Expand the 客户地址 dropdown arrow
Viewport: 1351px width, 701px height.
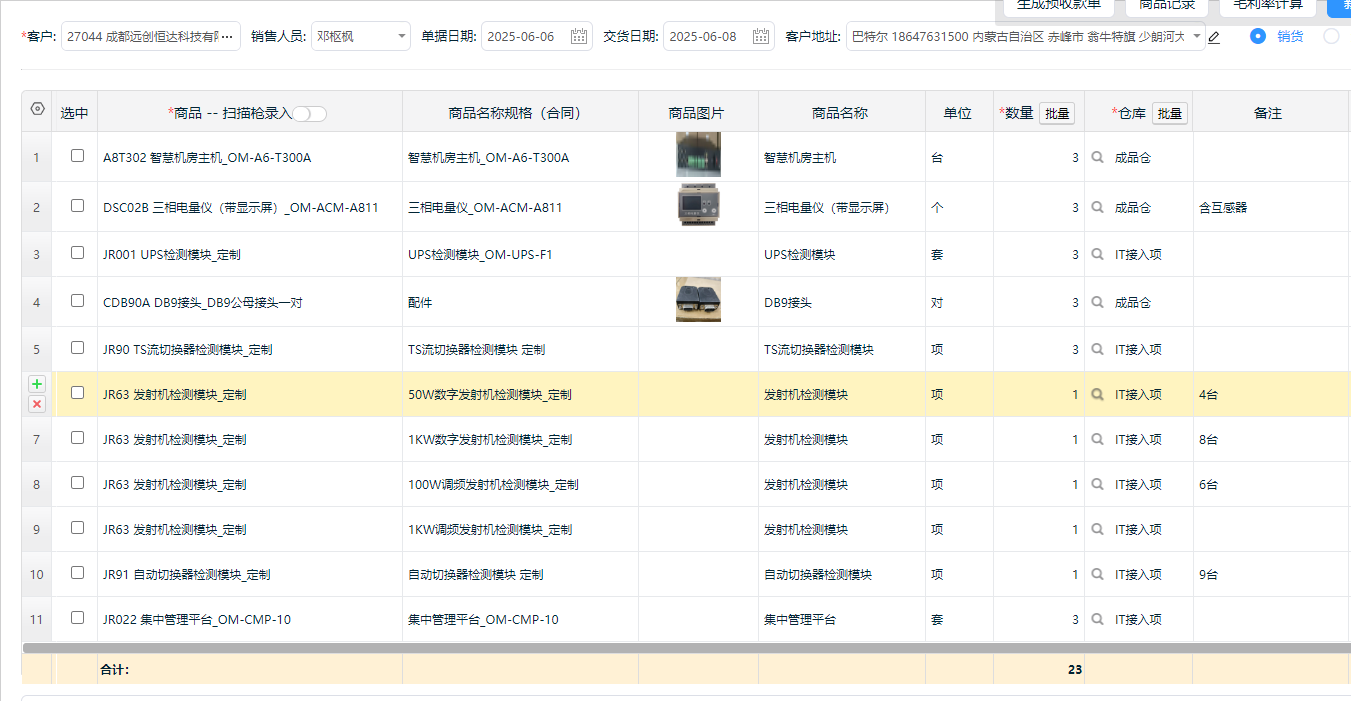(1196, 37)
